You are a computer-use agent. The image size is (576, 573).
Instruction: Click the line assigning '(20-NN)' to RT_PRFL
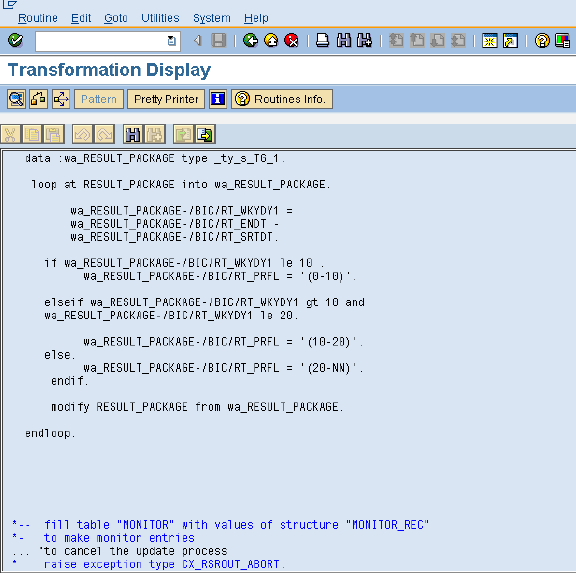pos(223,368)
